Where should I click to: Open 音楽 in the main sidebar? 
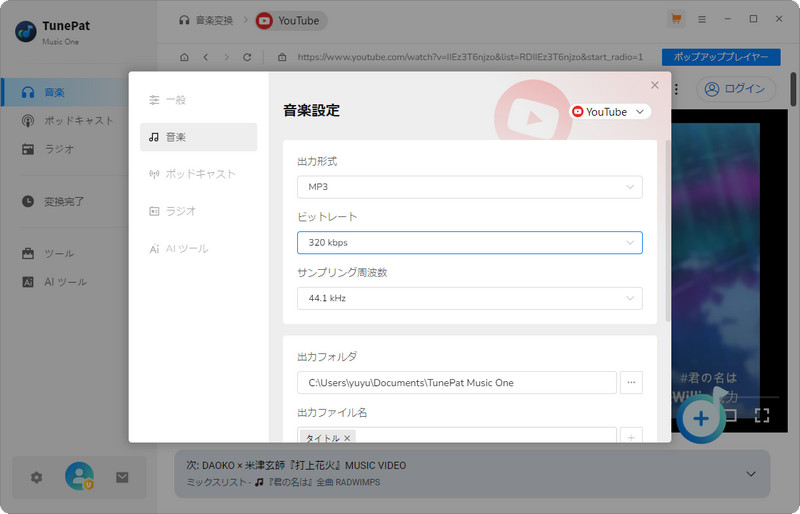pos(65,92)
